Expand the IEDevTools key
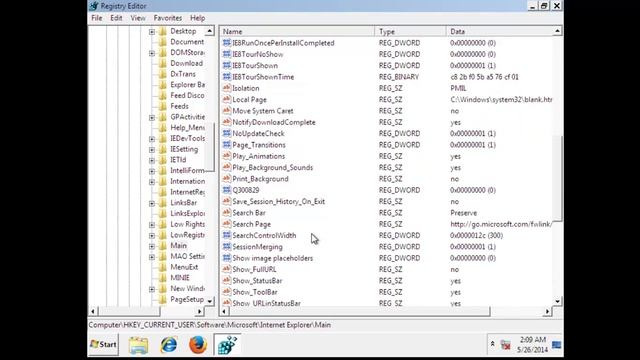Viewport: 640px width, 360px height. [152, 139]
